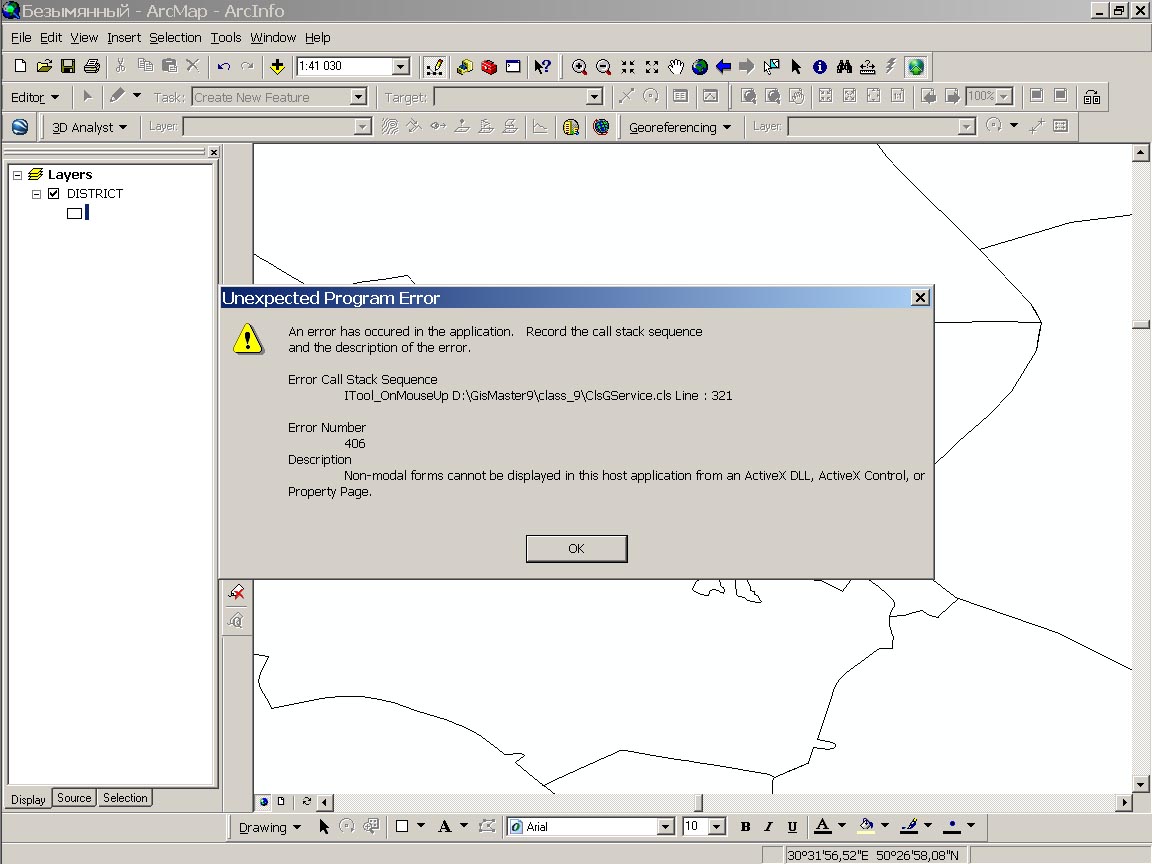Switch to the Source tab
1152x864 pixels.
tap(74, 798)
